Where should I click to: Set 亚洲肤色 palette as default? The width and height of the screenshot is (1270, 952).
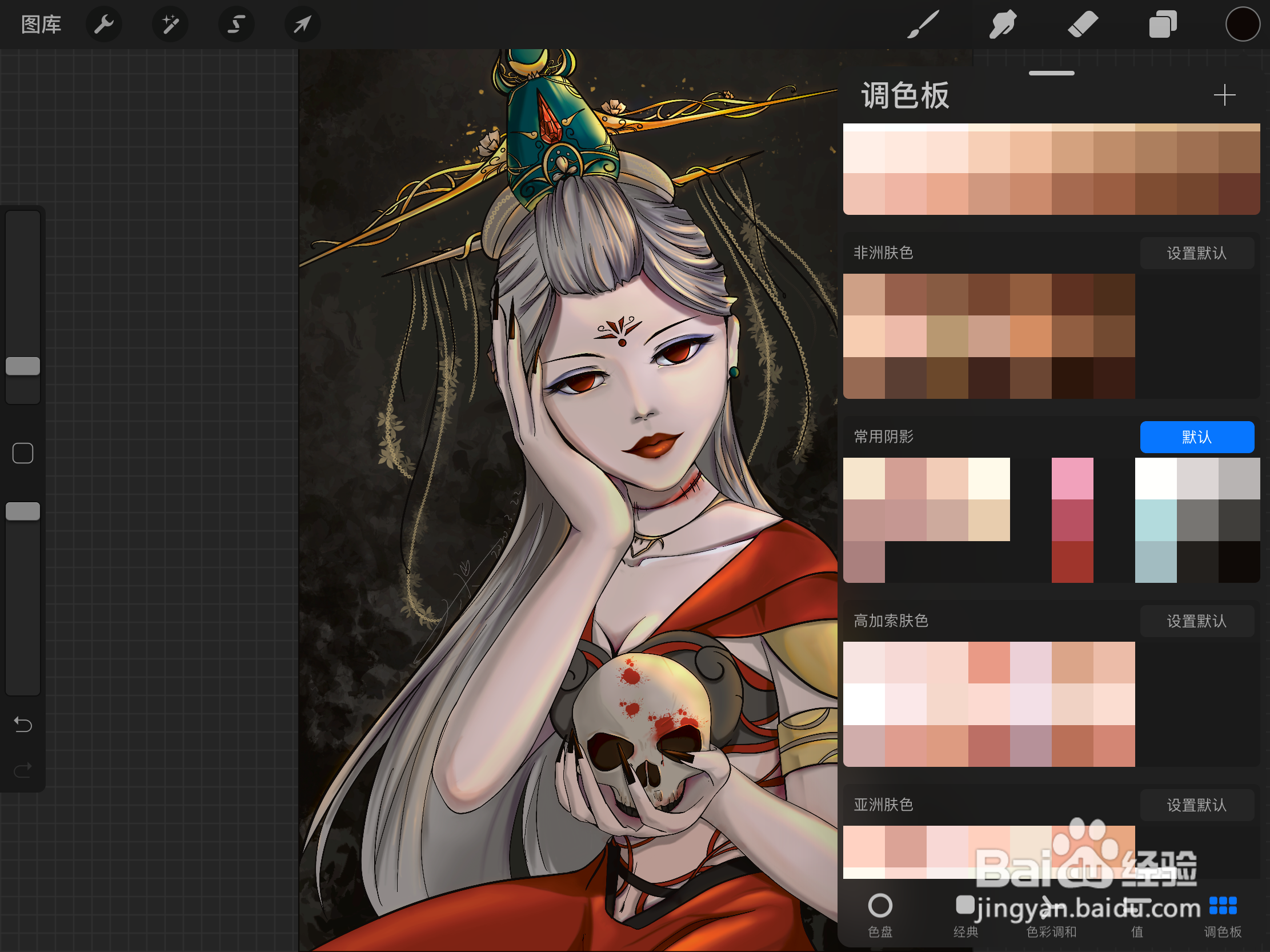(x=1196, y=805)
